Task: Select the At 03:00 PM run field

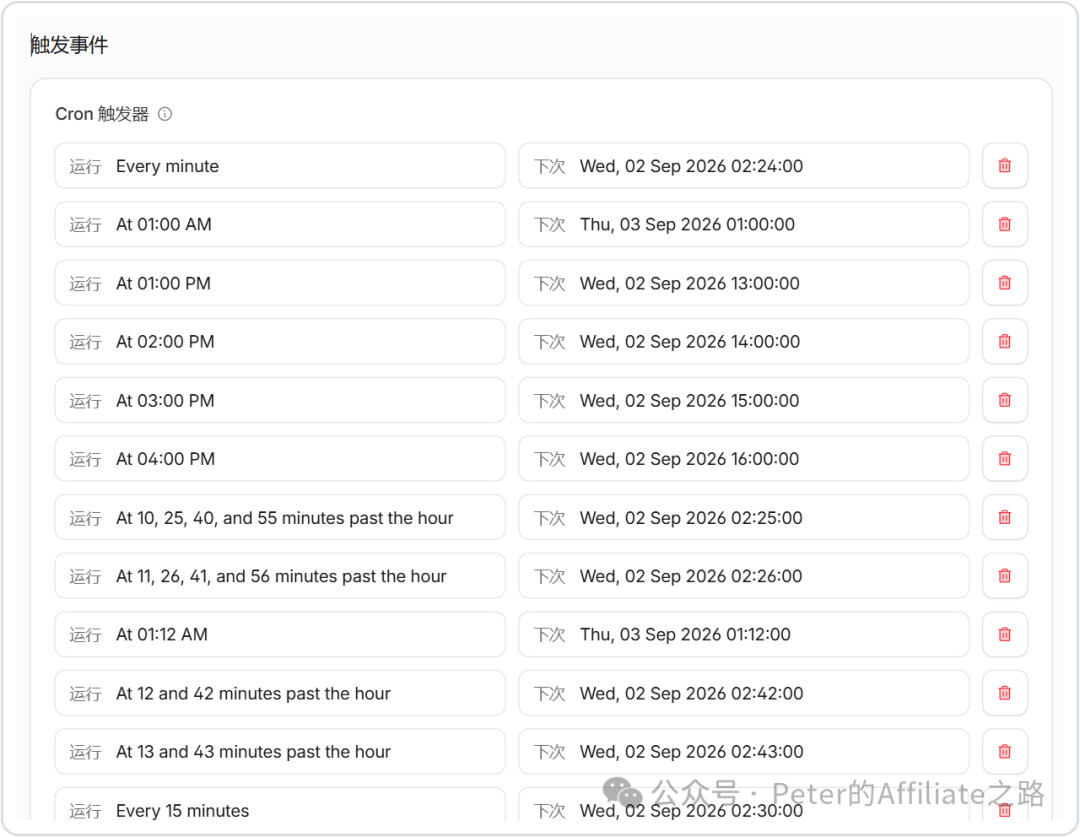Action: tap(280, 400)
